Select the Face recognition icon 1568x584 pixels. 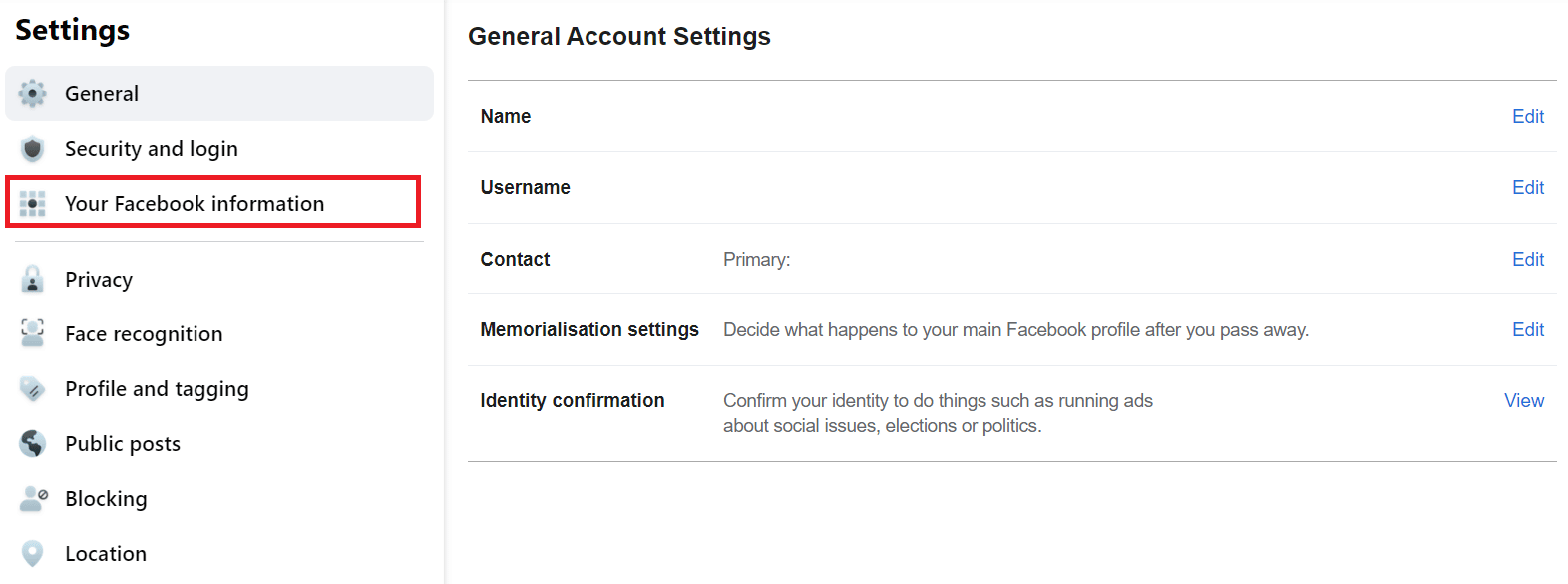32,333
